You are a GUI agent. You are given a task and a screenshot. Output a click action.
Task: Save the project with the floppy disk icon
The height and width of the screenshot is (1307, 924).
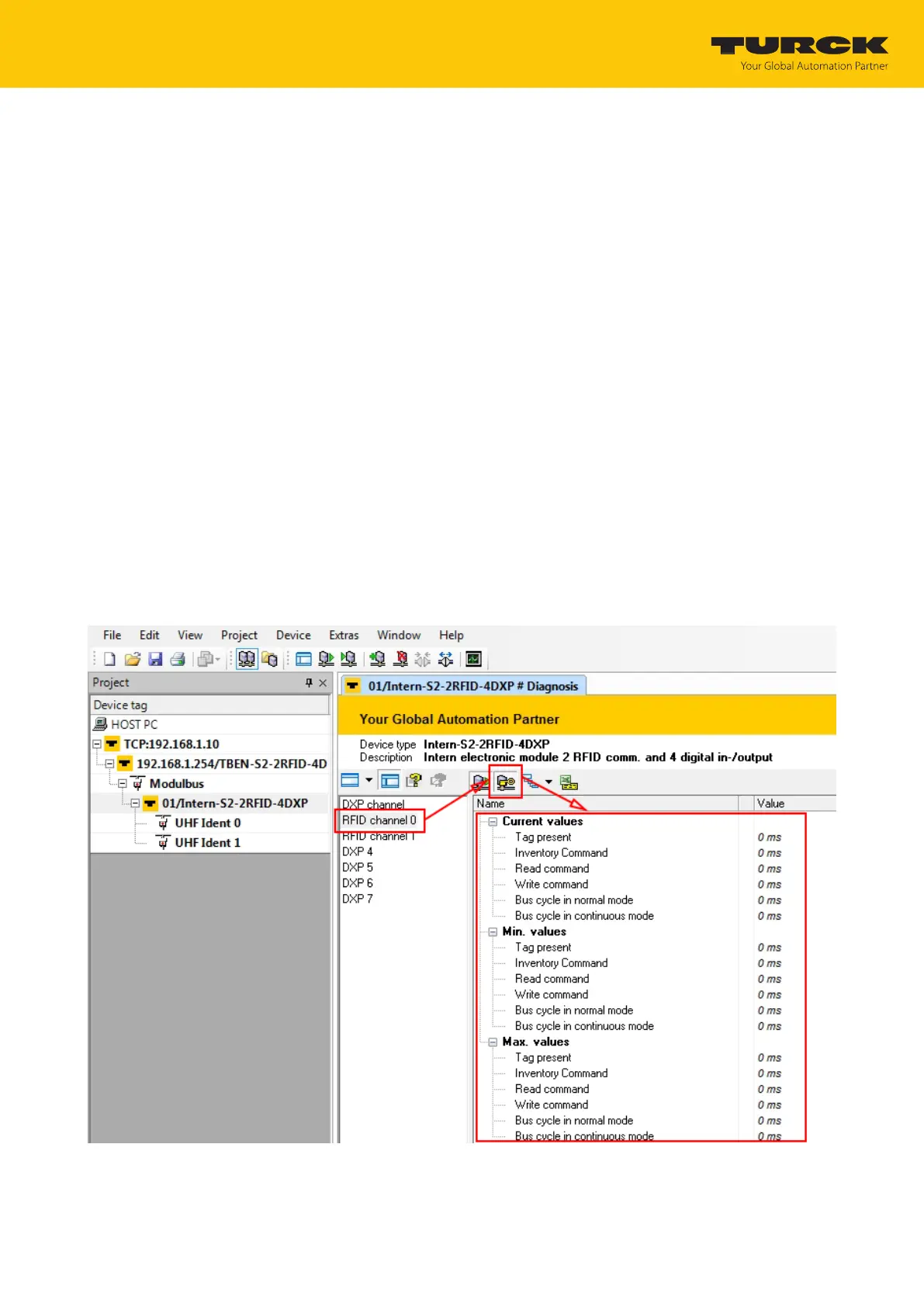pyautogui.click(x=155, y=659)
